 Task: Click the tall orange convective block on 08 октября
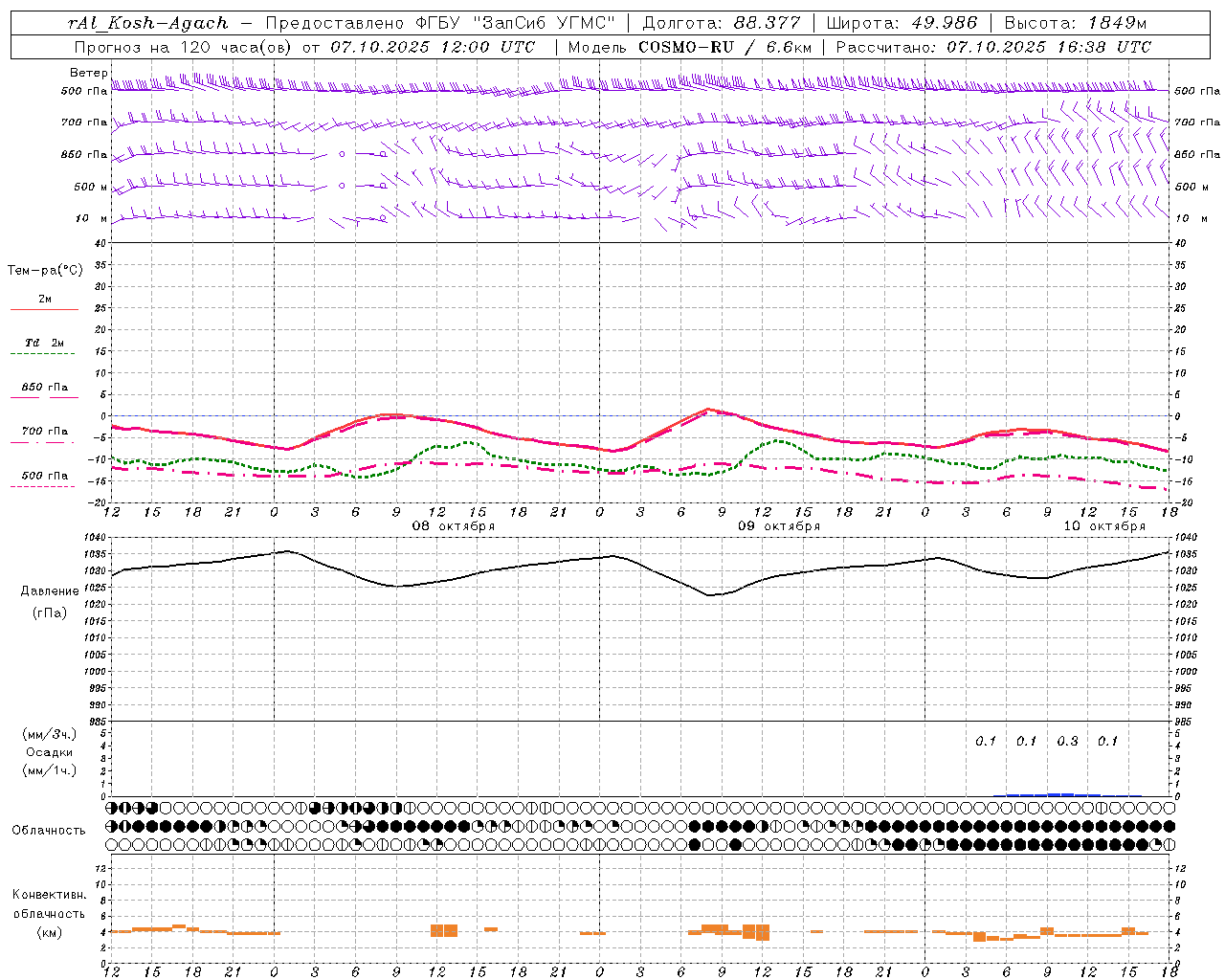(444, 930)
